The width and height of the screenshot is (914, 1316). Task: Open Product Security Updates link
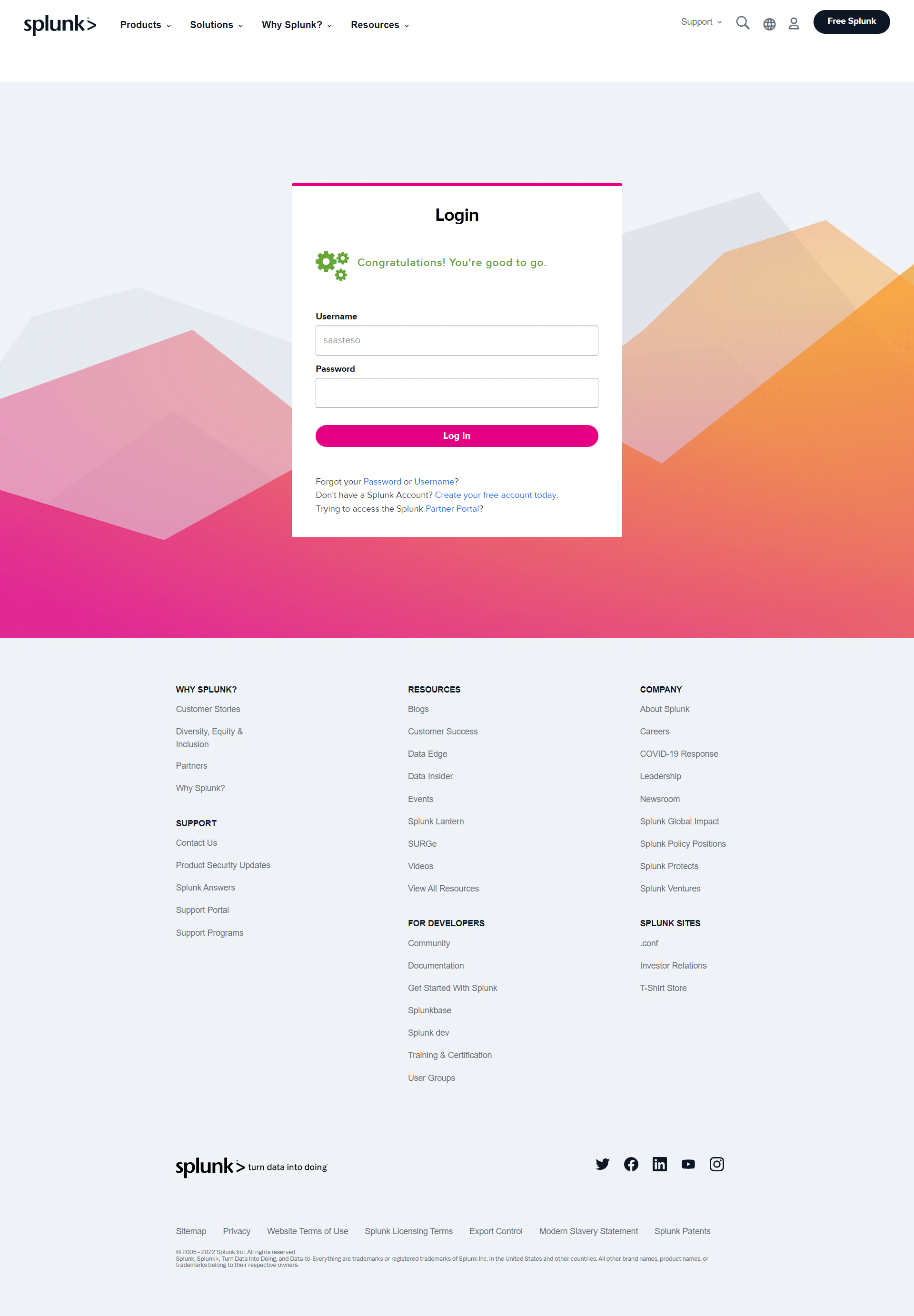click(223, 865)
